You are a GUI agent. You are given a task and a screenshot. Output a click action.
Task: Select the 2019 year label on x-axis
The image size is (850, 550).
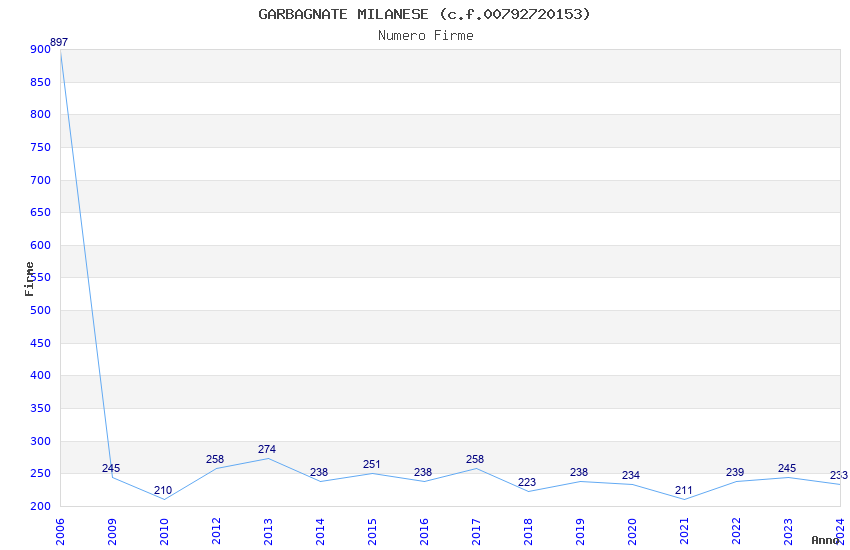point(580,532)
